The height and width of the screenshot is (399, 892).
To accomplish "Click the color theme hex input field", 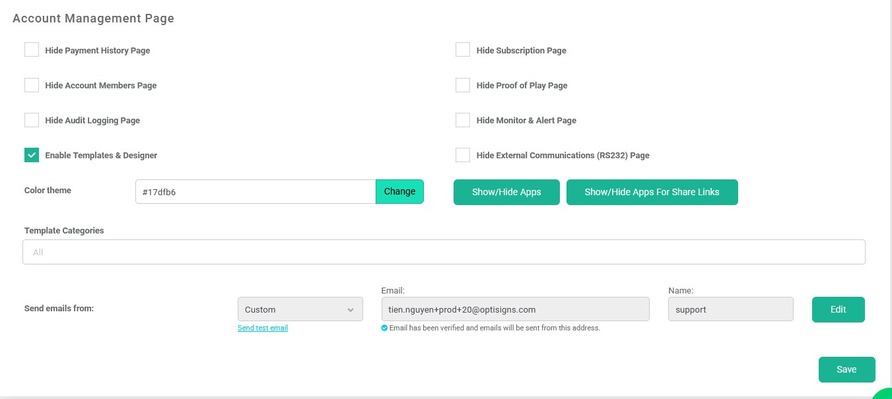I will coord(255,192).
